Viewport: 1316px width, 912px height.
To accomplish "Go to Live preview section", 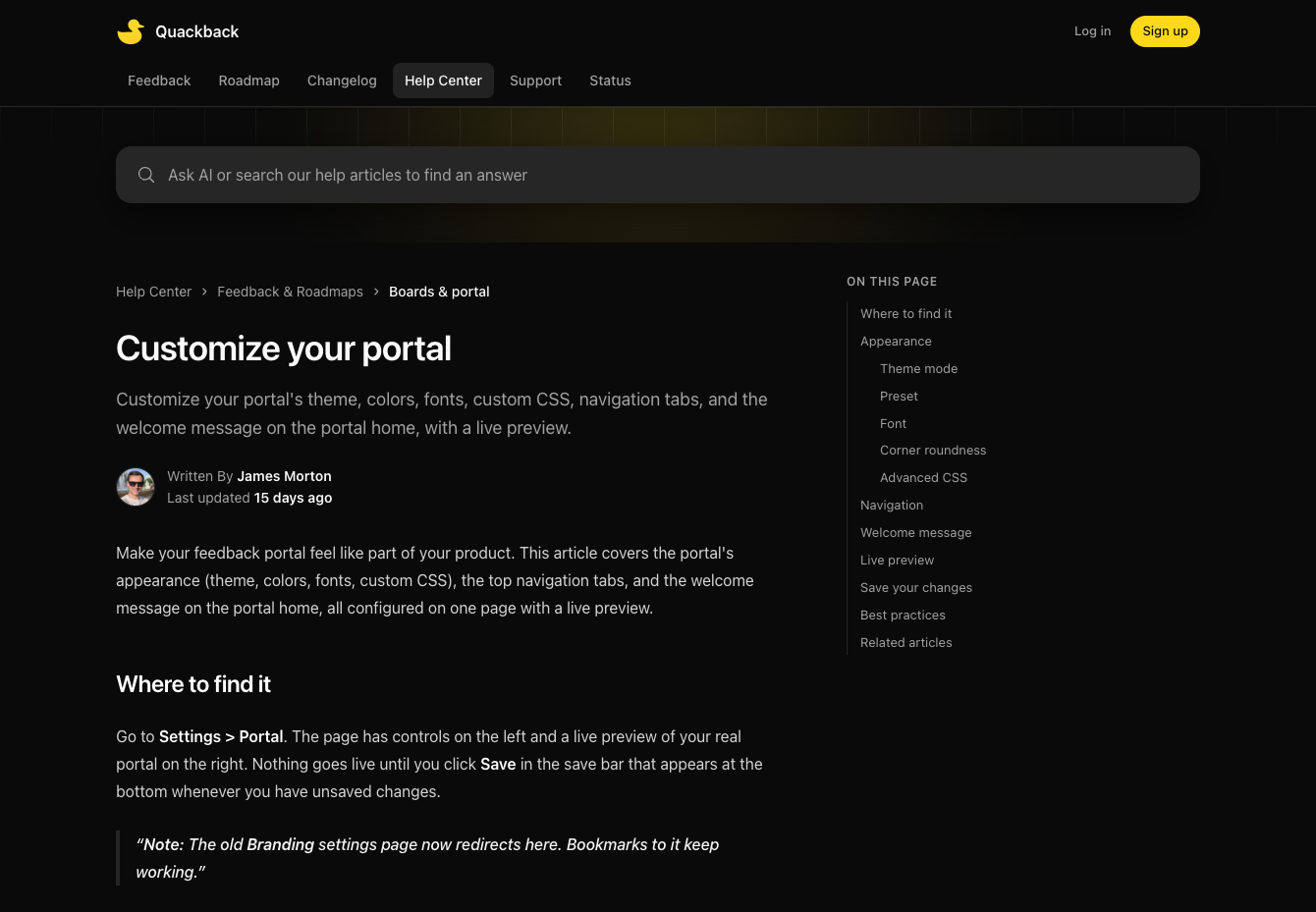I will [x=897, y=561].
